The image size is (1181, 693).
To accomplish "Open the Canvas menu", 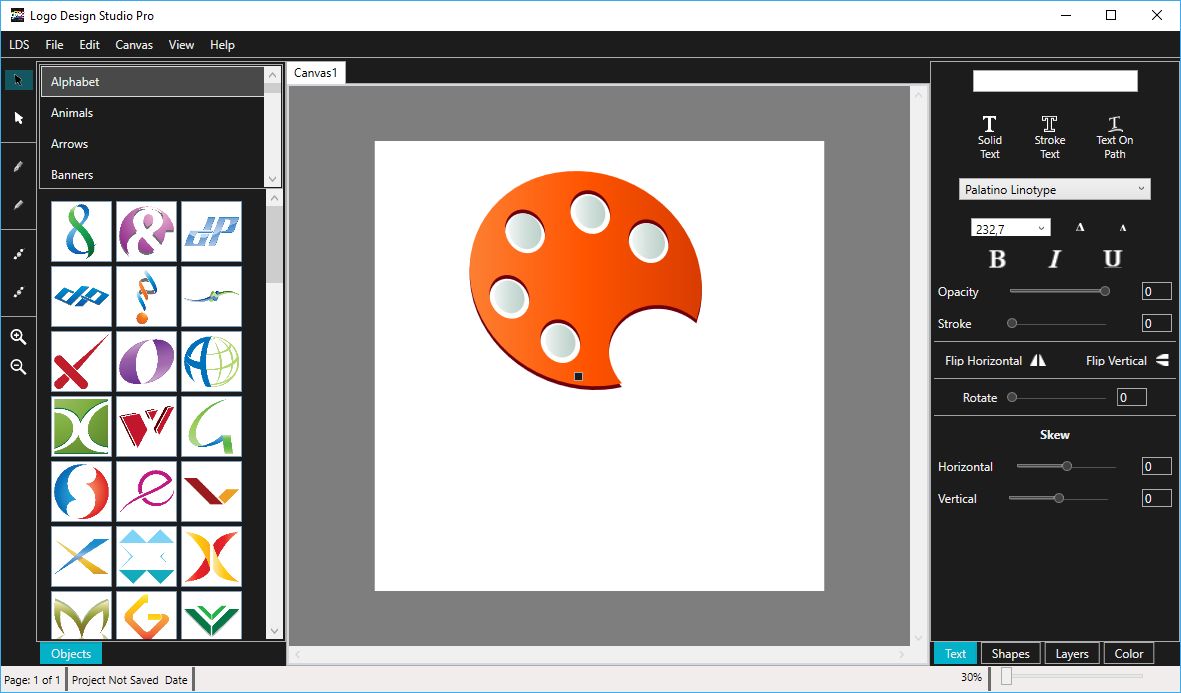I will [x=134, y=45].
